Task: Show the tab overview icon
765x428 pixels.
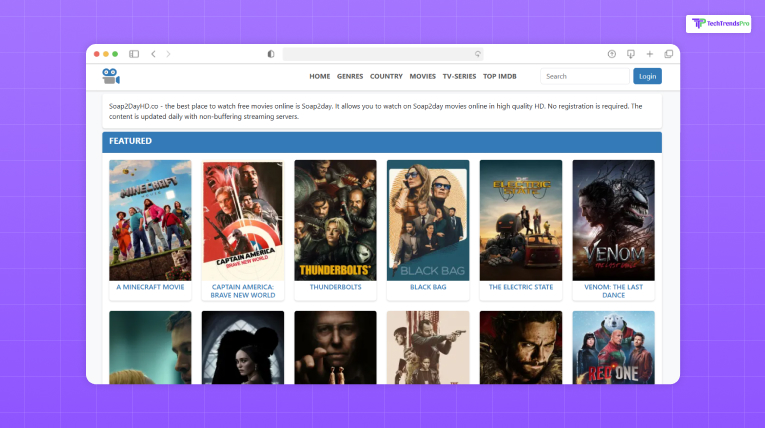Action: 668,54
